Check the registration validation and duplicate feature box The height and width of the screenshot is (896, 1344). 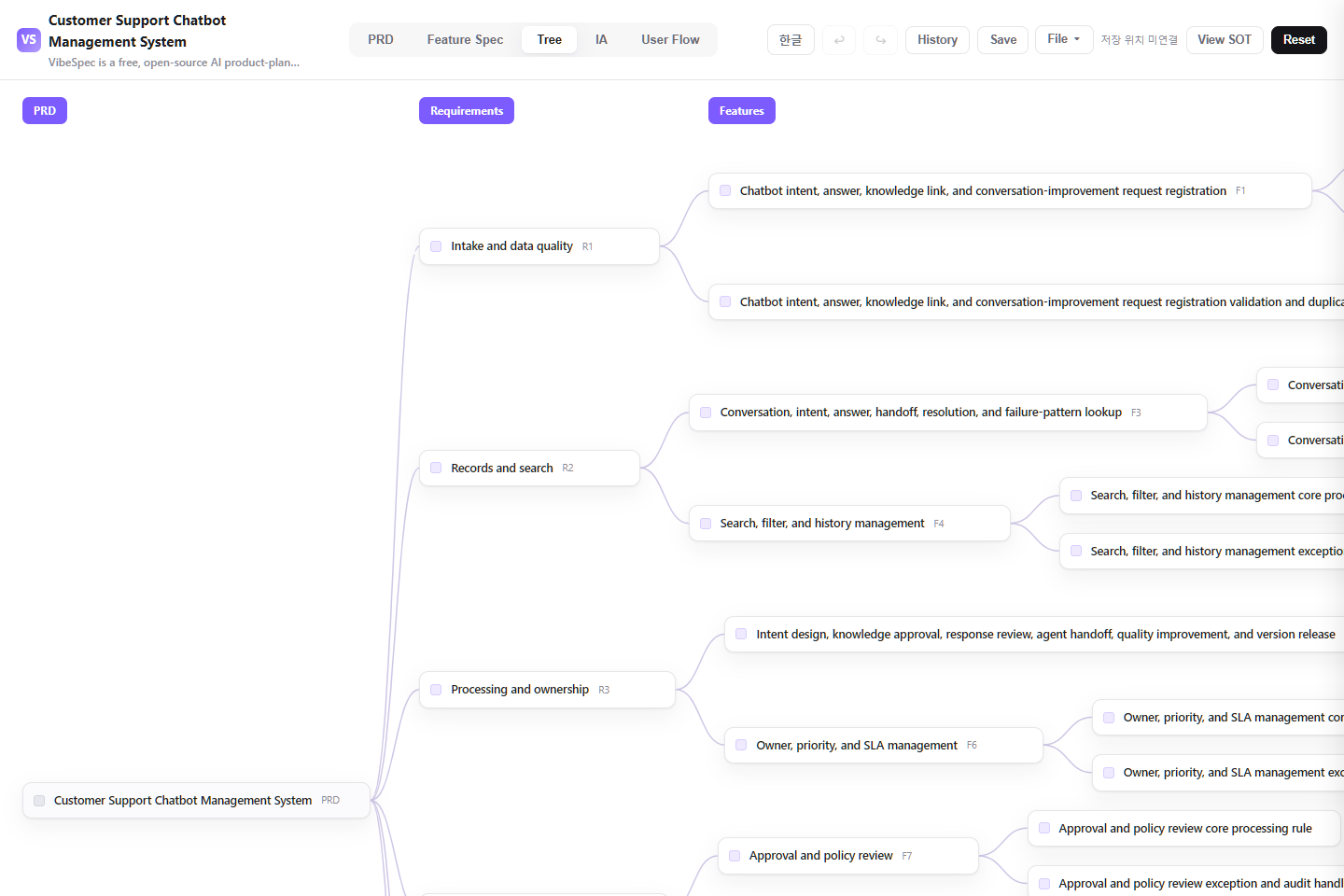[725, 301]
